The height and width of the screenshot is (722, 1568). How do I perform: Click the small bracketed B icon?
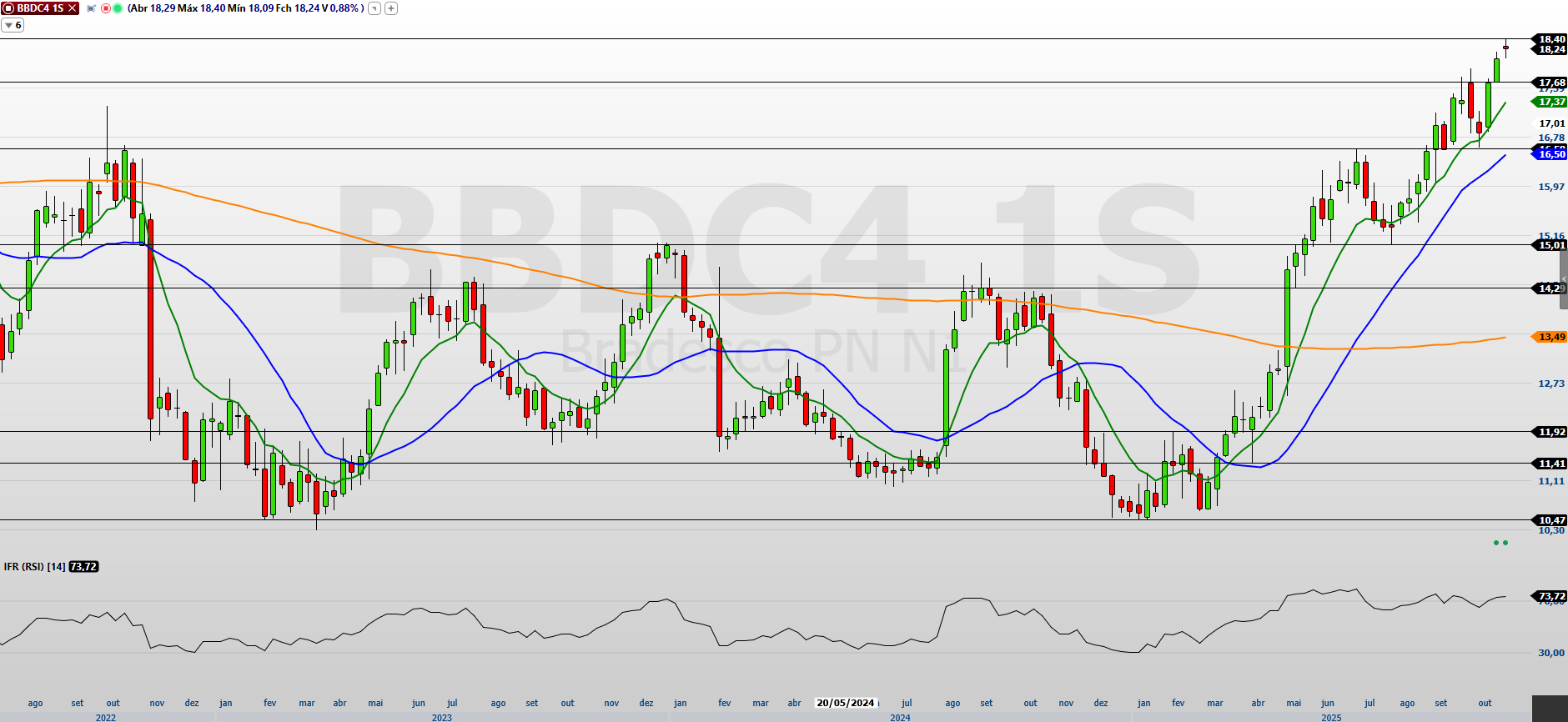pyautogui.click(x=92, y=8)
